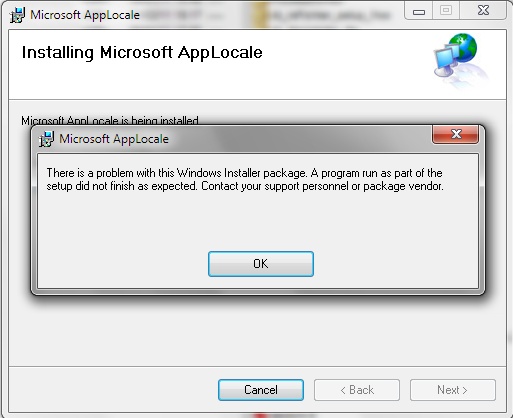513x418 pixels.
Task: Click the installer icon in error dialog title
Action: pyautogui.click(x=46, y=139)
